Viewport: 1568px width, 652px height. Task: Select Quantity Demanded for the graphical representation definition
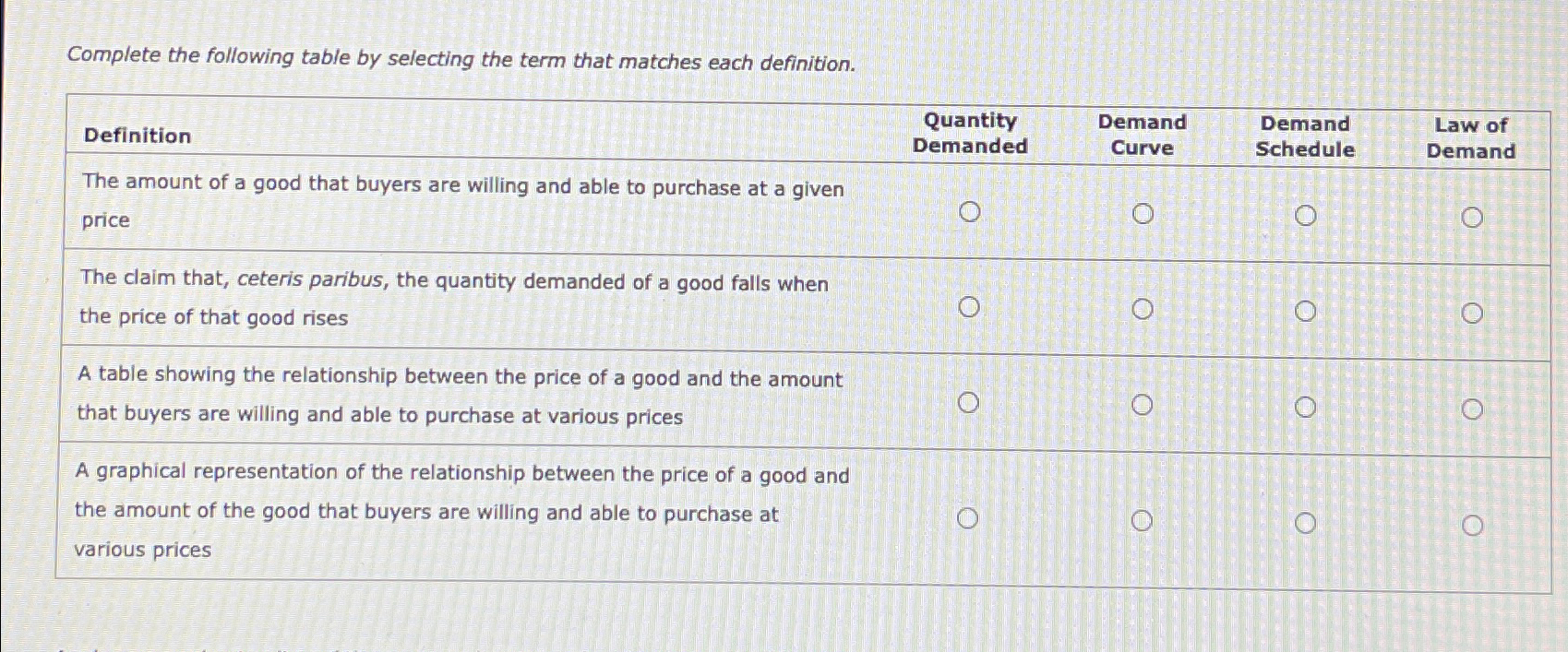click(x=970, y=517)
